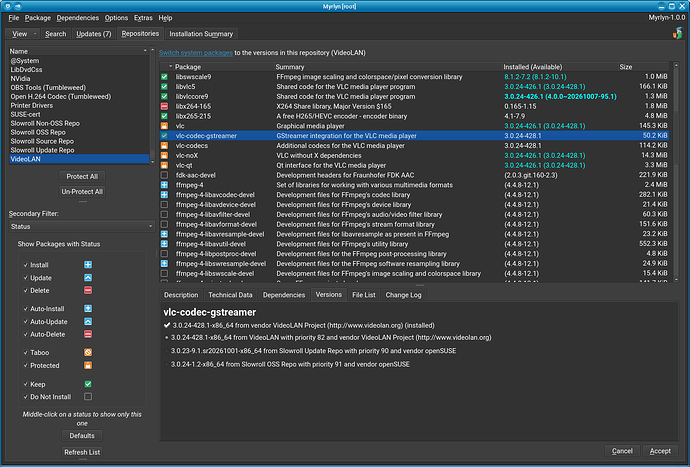Click the Myrlyn logo icon at top right
Image resolution: width=690 pixels, height=467 pixels.
pos(678,33)
